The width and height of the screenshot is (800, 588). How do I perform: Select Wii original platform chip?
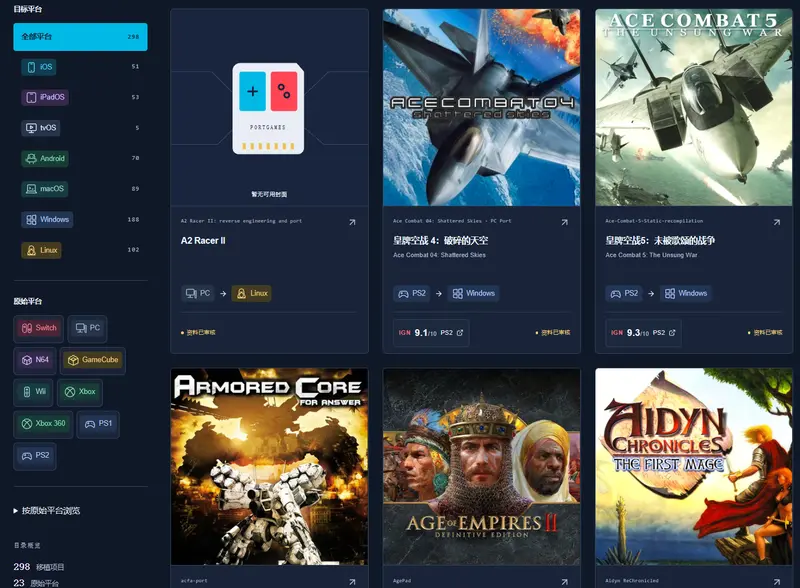pyautogui.click(x=34, y=392)
